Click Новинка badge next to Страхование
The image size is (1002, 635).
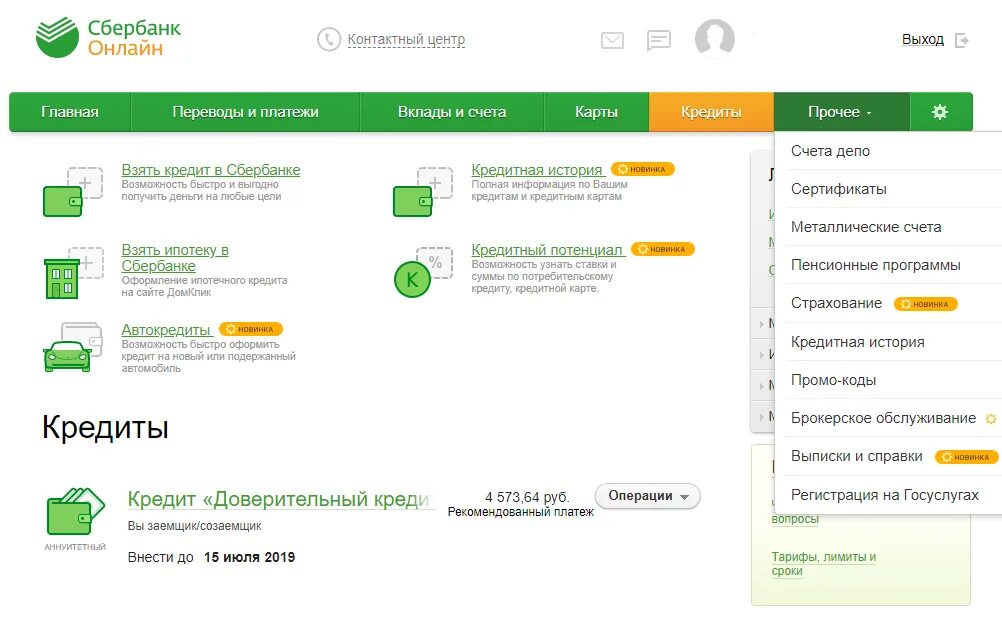click(925, 304)
